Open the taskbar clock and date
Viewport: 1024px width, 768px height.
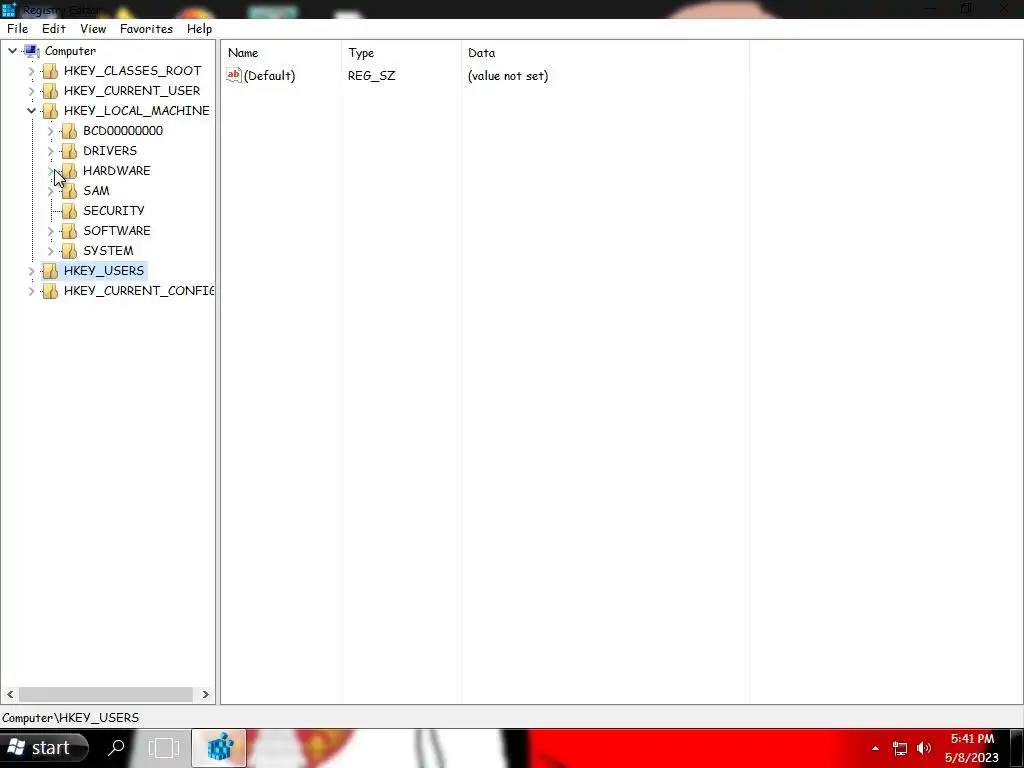(972, 748)
